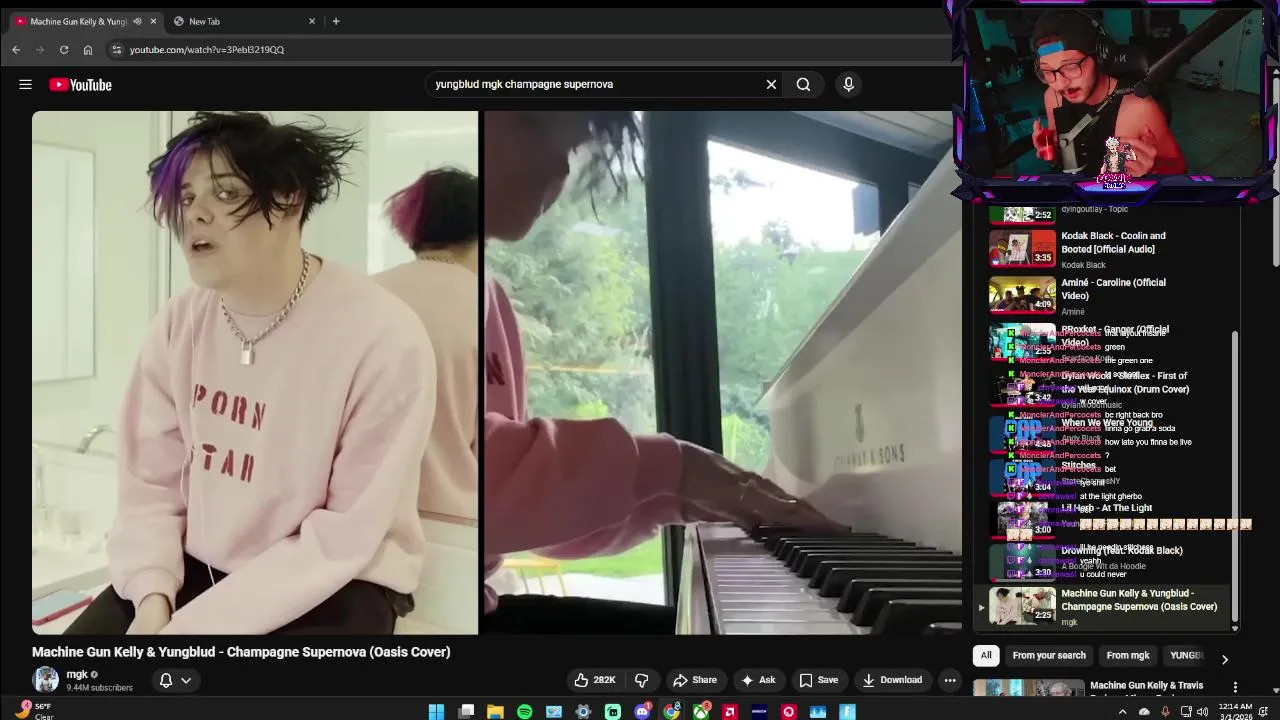This screenshot has height=720, width=1280.
Task: Open the three-dots more actions menu
Action: (950, 680)
